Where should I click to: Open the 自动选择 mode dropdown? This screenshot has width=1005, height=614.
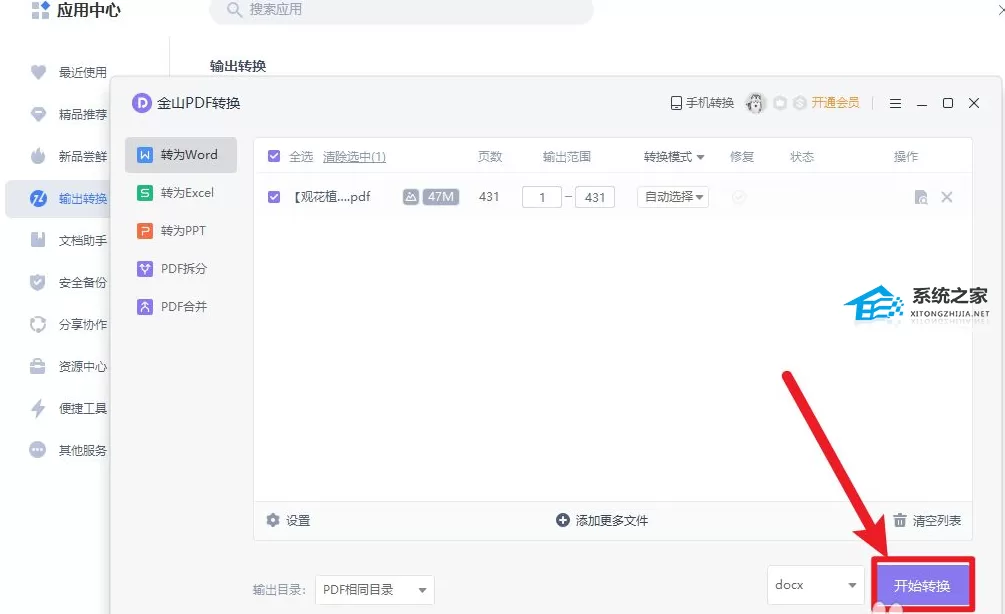click(x=673, y=197)
